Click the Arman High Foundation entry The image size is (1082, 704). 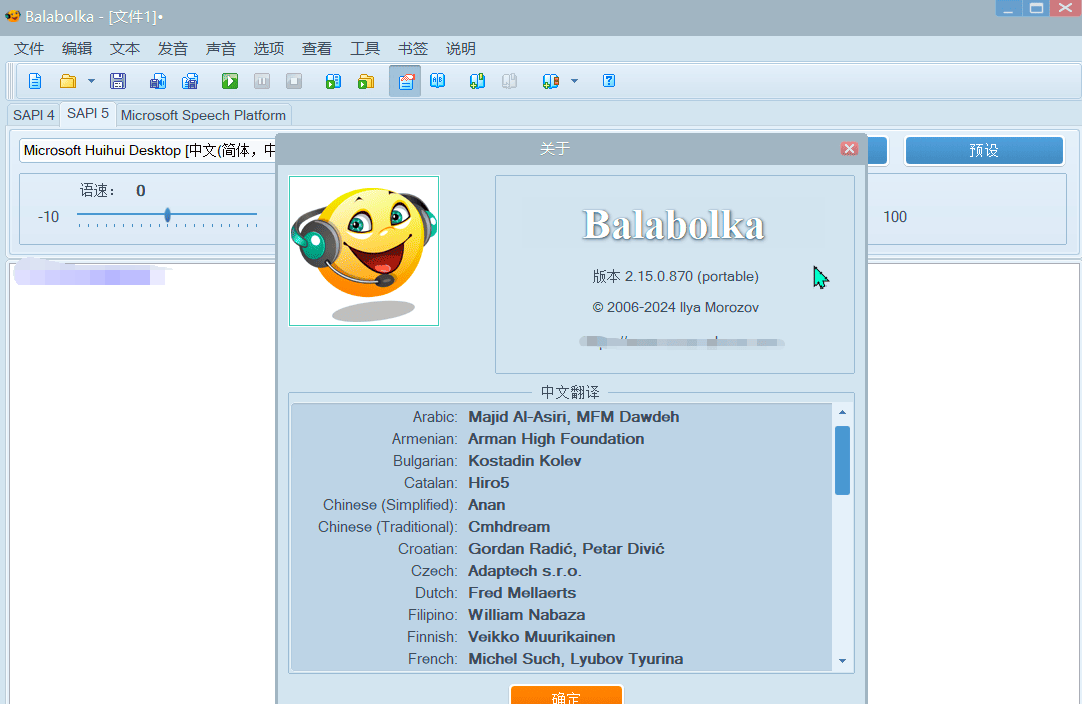pyautogui.click(x=556, y=439)
